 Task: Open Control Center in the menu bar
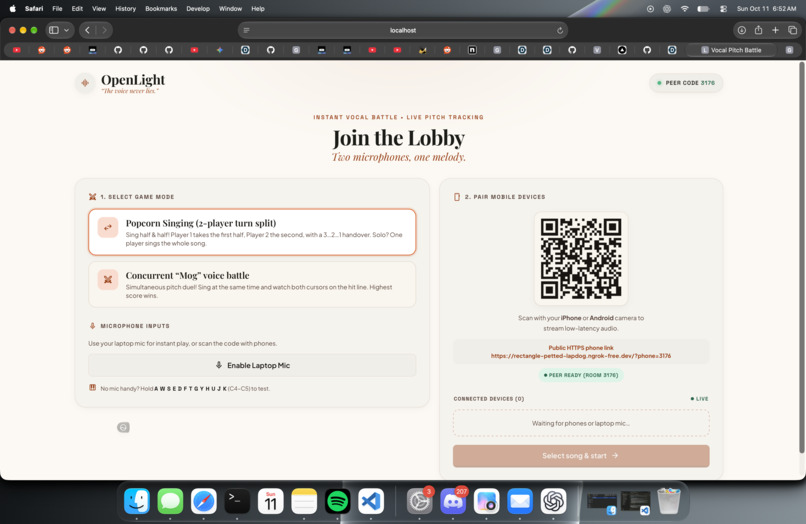tap(723, 9)
